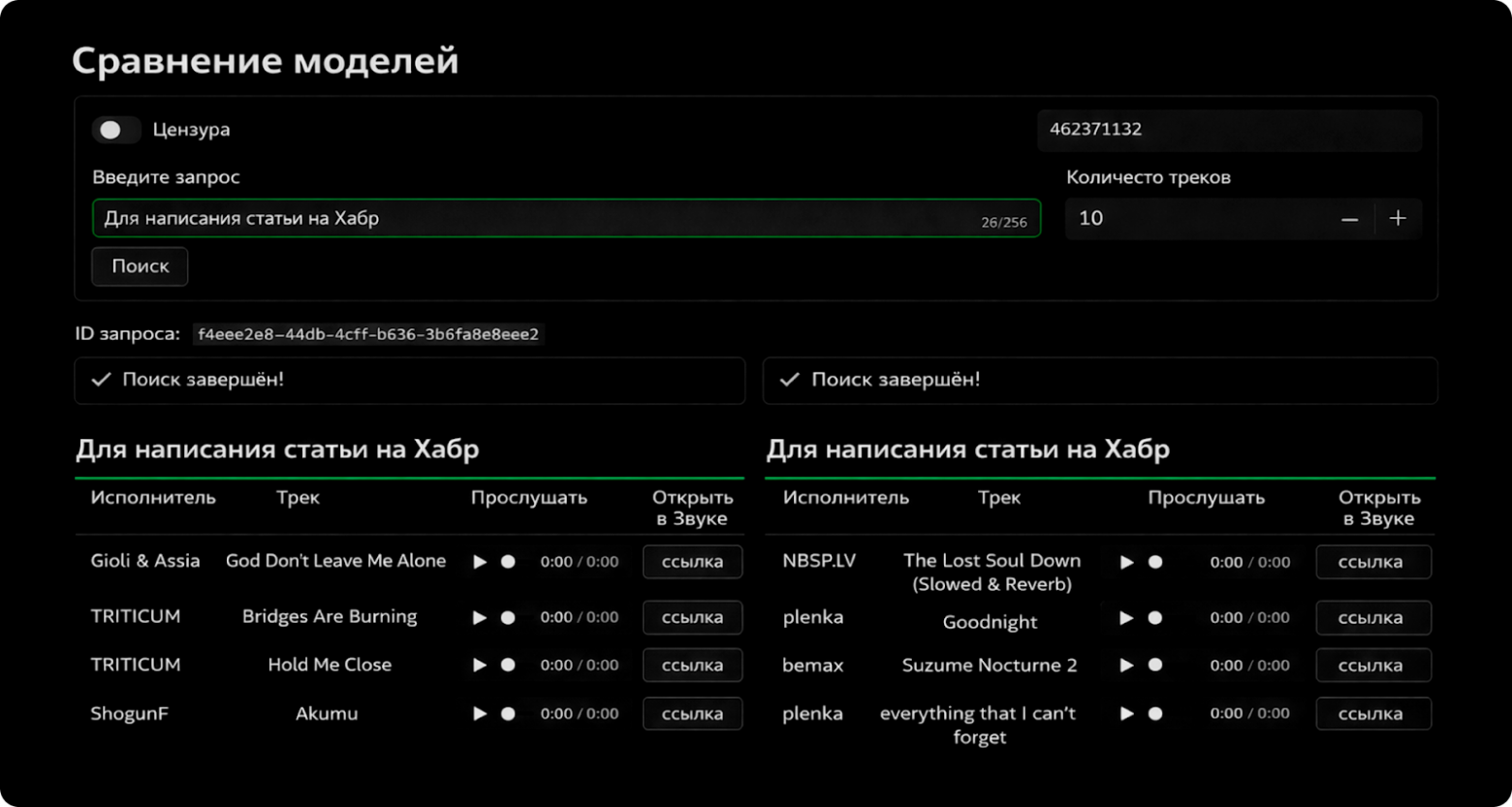Click the request ID f4eee2e8 code

coord(368,335)
